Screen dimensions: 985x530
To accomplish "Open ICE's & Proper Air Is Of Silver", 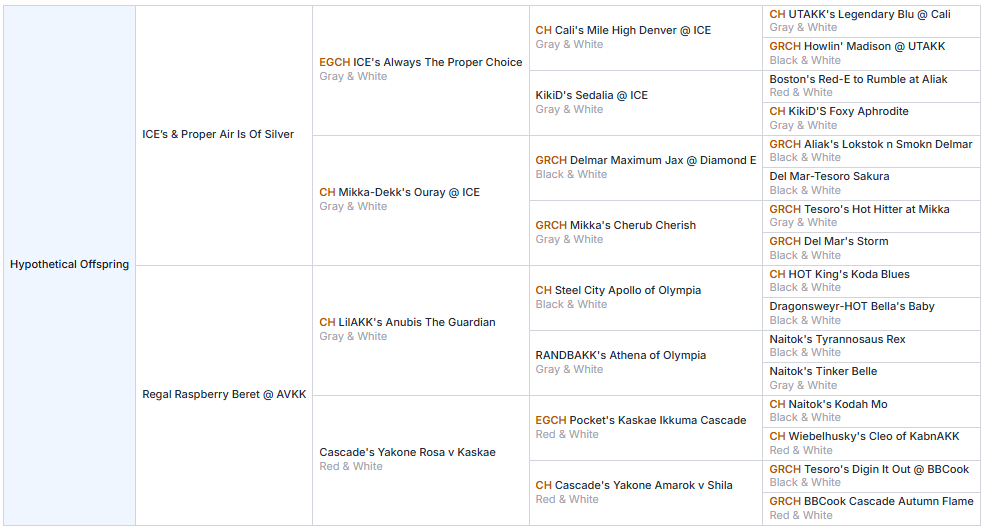I will coord(218,134).
